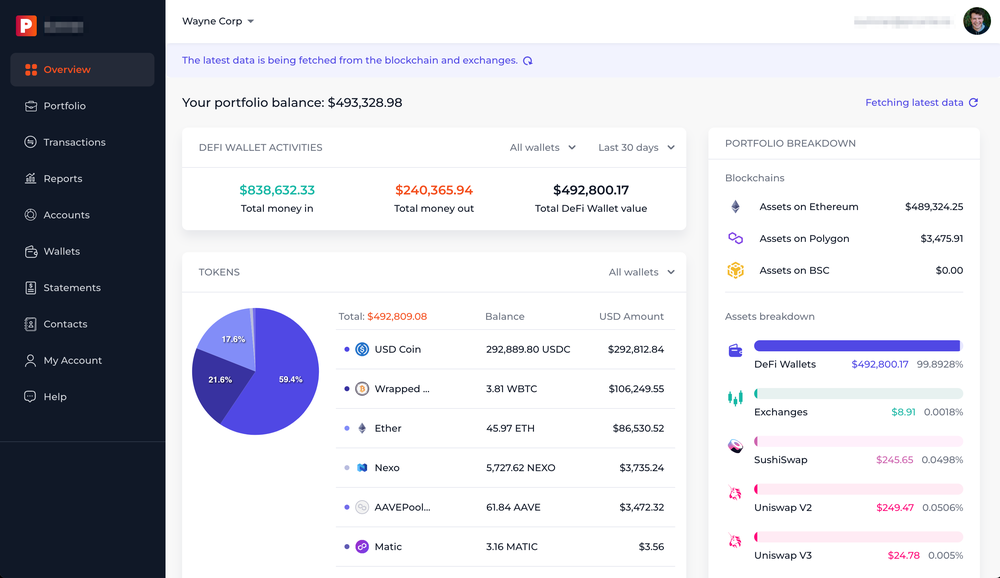Click the $3,735.24 Nexo USD amount
Image resolution: width=1000 pixels, height=578 pixels.
pos(642,468)
